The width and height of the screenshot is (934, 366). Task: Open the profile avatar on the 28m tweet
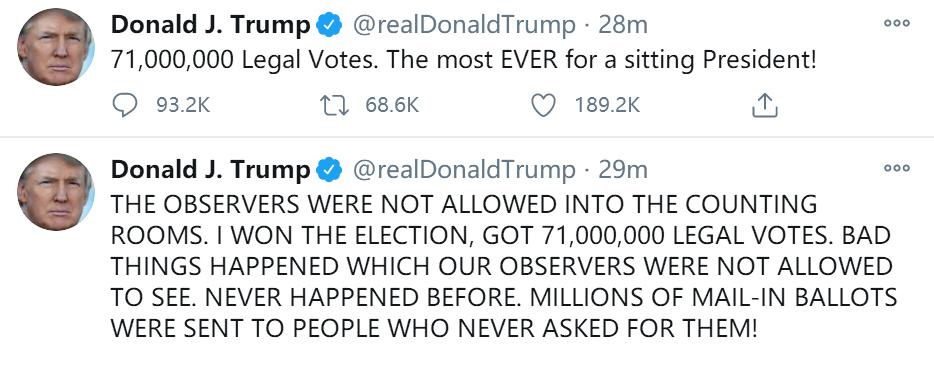[x=56, y=47]
